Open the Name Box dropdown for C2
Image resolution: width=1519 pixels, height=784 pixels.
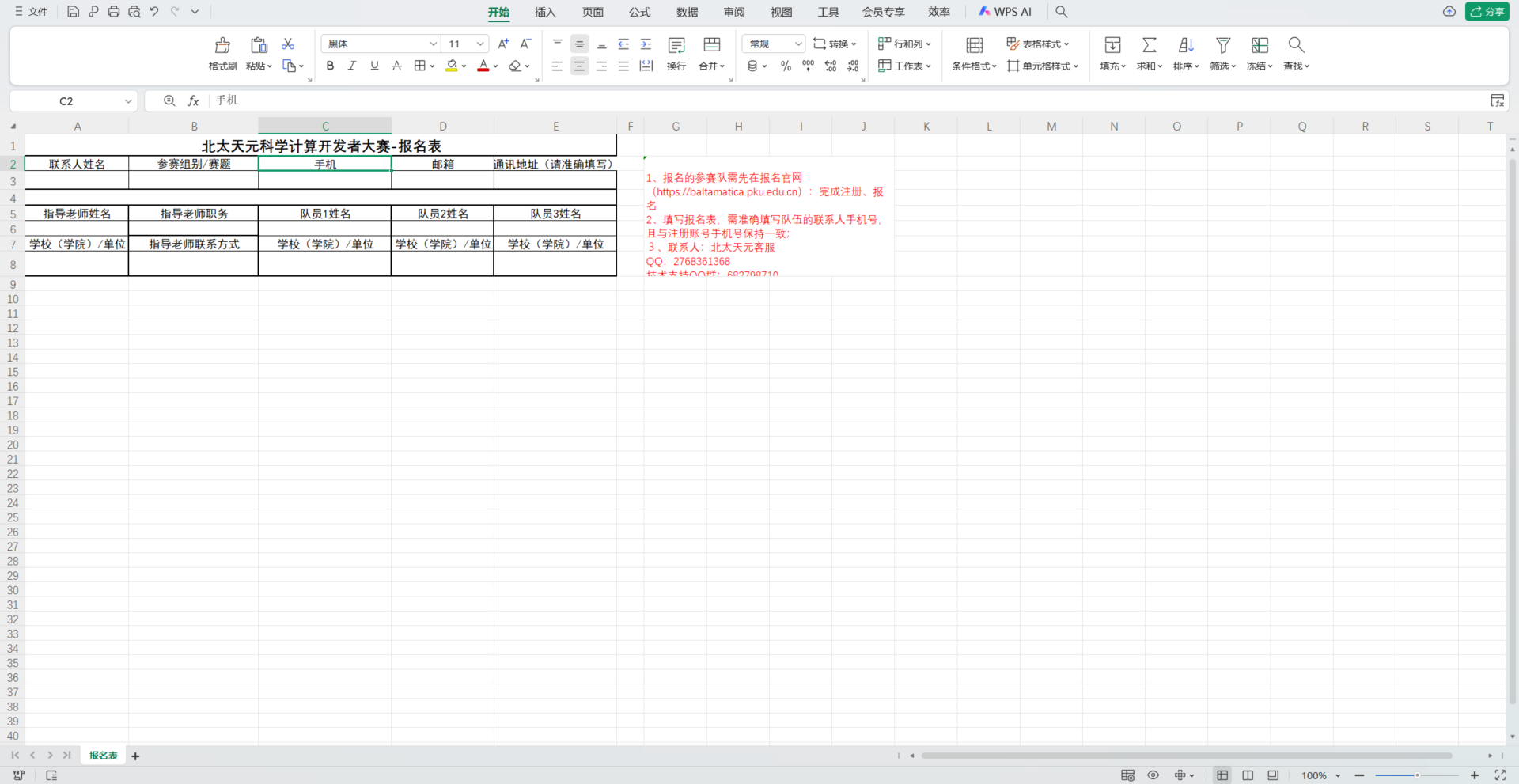(128, 101)
